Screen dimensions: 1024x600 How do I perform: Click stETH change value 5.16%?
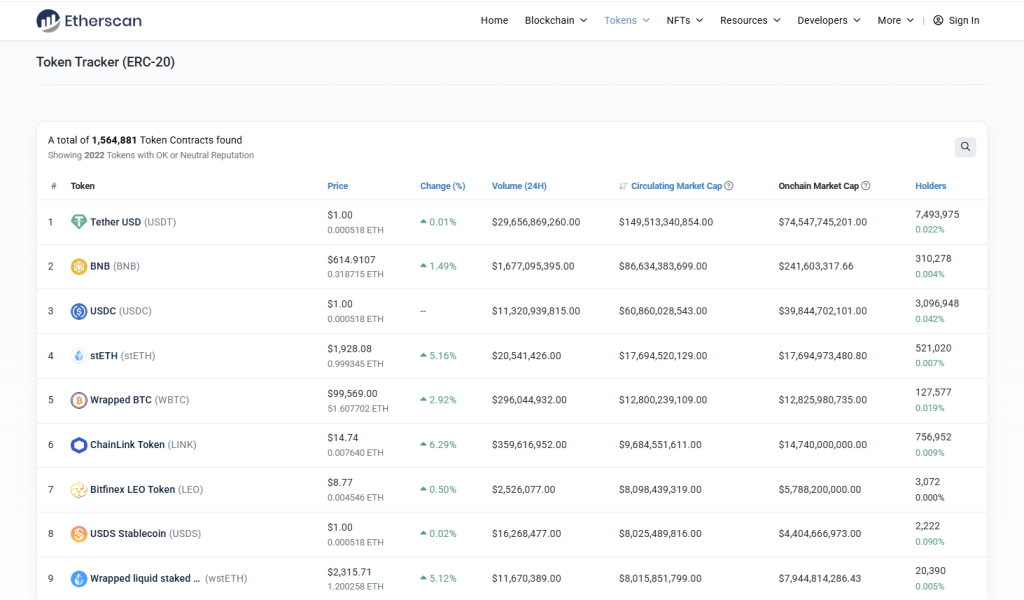tap(443, 356)
